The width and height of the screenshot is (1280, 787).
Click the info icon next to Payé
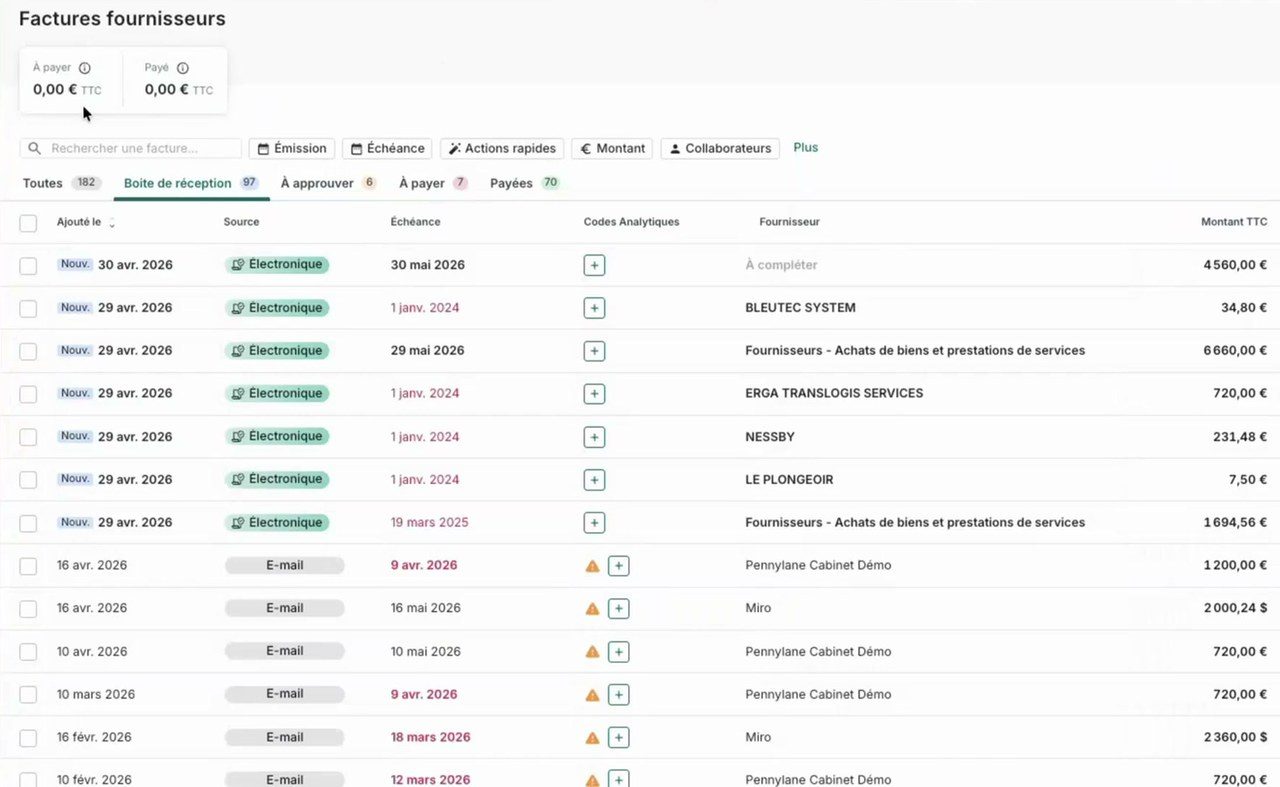click(183, 68)
